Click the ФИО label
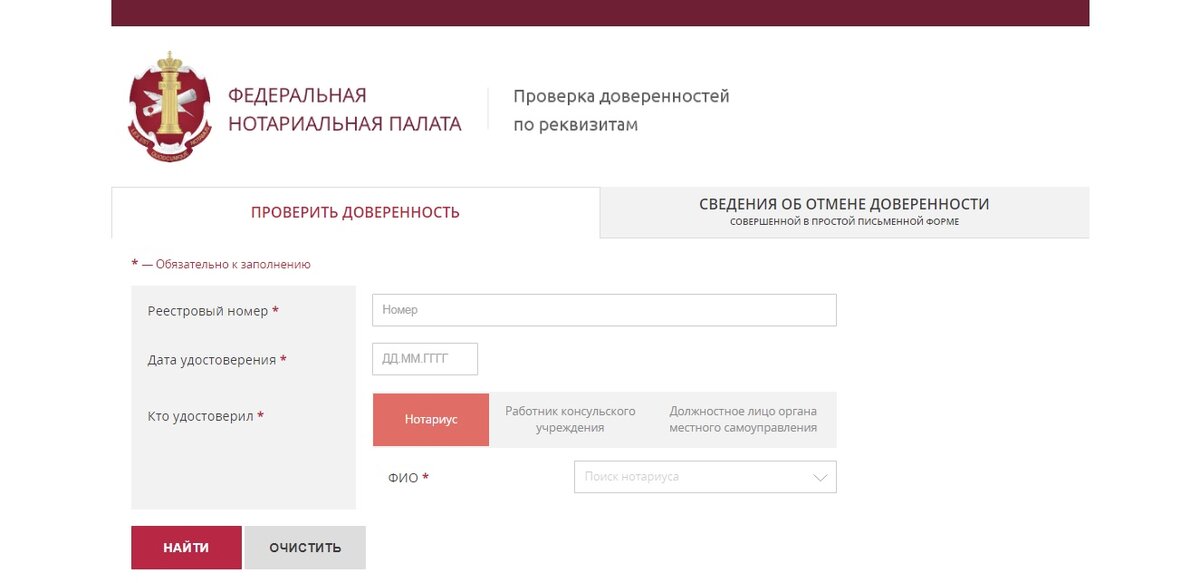This screenshot has width=1200, height=583. click(x=408, y=478)
